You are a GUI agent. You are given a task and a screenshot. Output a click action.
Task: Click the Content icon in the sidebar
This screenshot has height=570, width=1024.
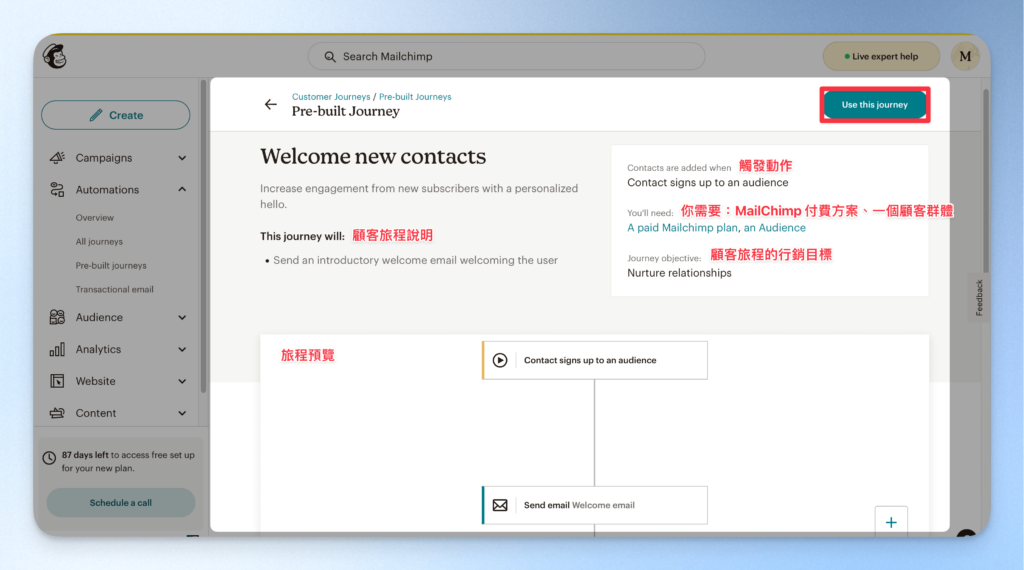click(x=57, y=413)
